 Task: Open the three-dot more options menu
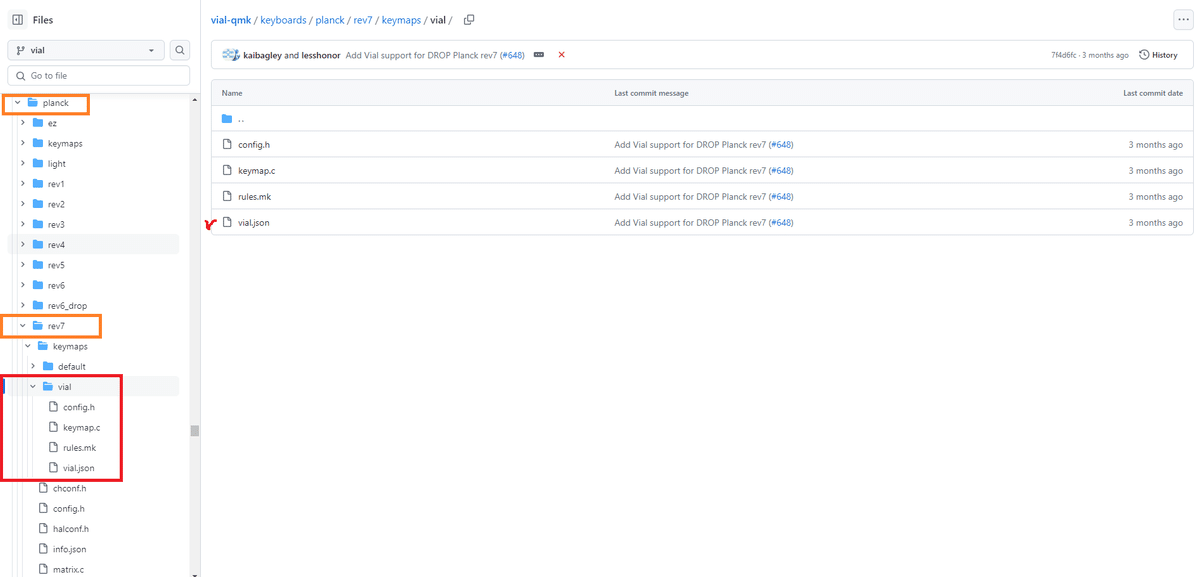[1183, 20]
